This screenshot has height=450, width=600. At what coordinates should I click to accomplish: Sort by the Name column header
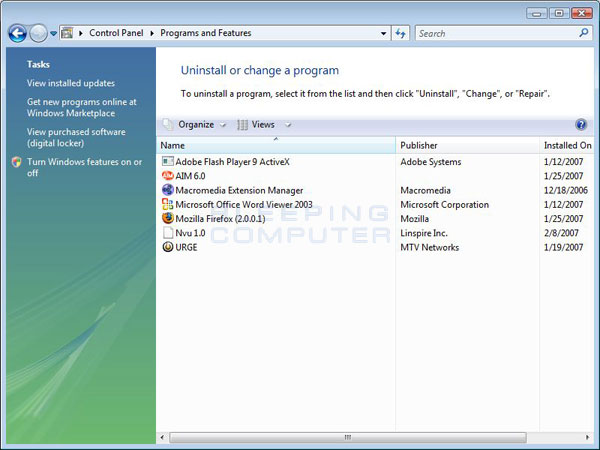tap(276, 145)
